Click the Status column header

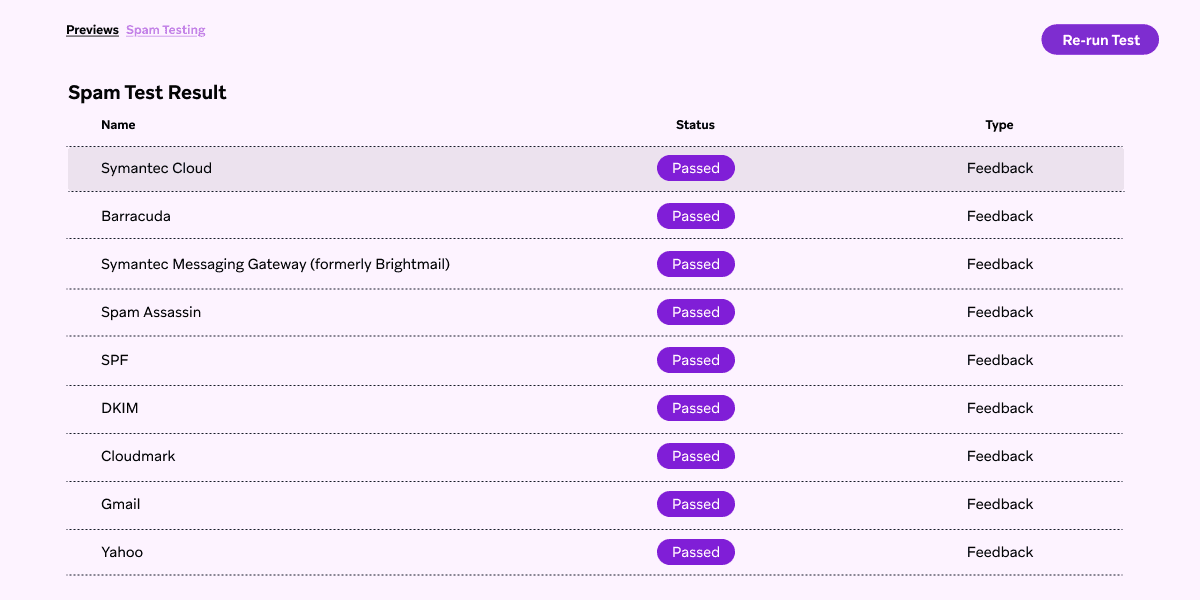695,125
